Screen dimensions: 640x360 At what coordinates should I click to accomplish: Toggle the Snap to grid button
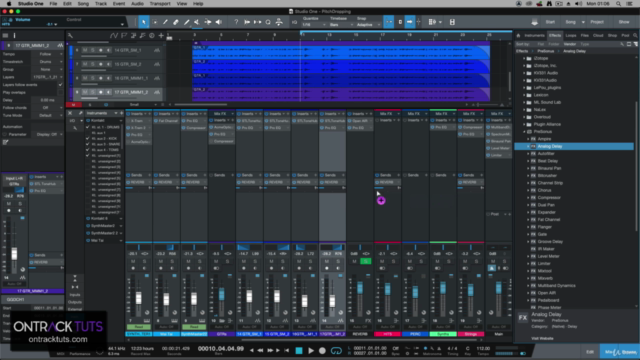click(389, 22)
